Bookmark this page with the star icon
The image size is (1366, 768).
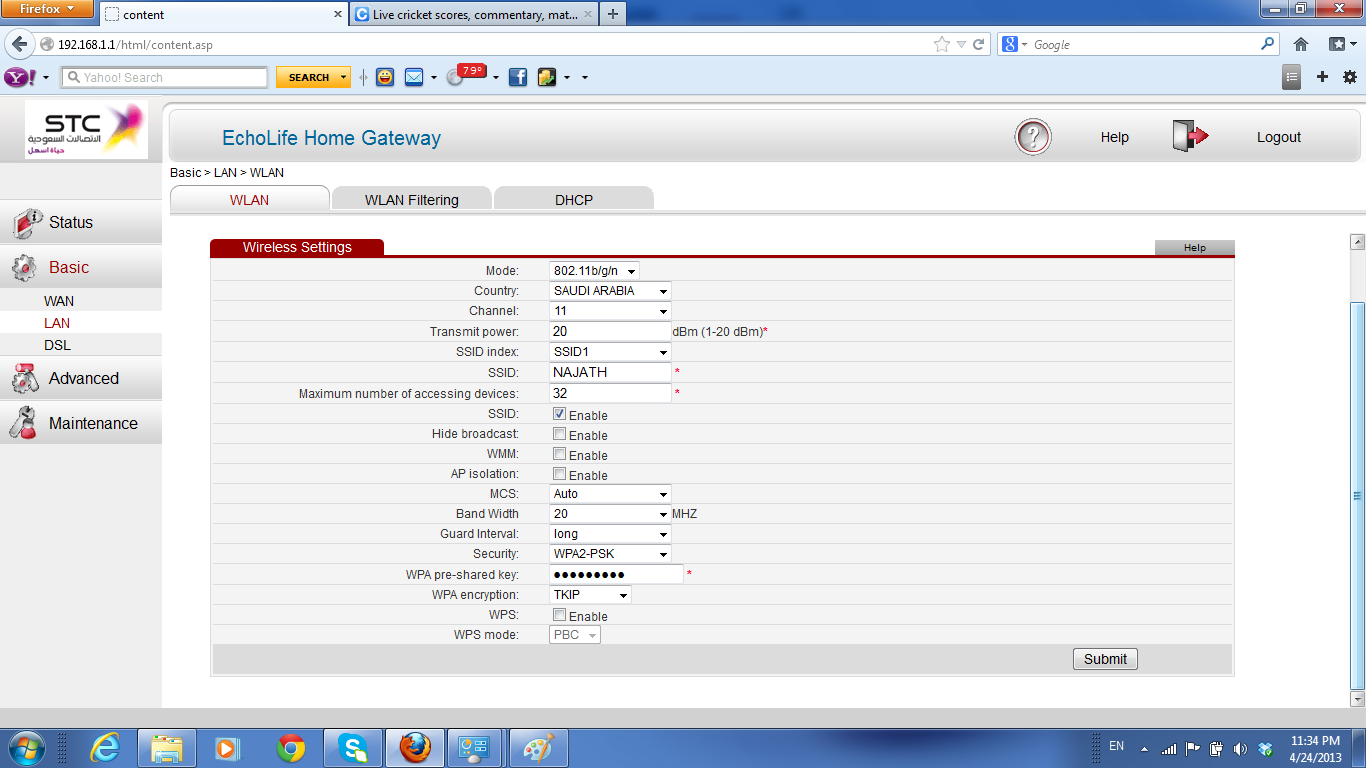941,44
